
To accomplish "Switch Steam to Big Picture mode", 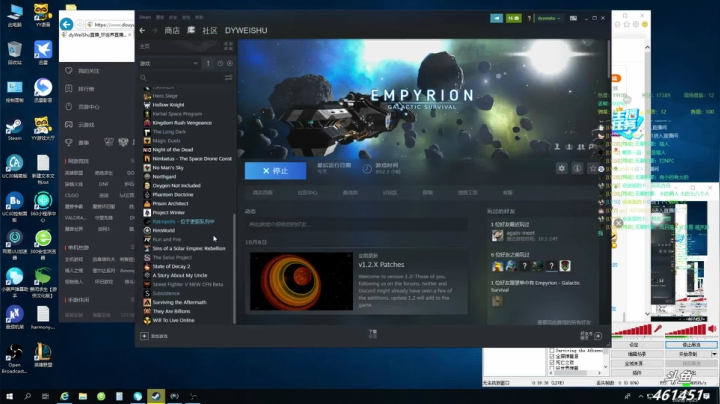I will click(x=574, y=18).
